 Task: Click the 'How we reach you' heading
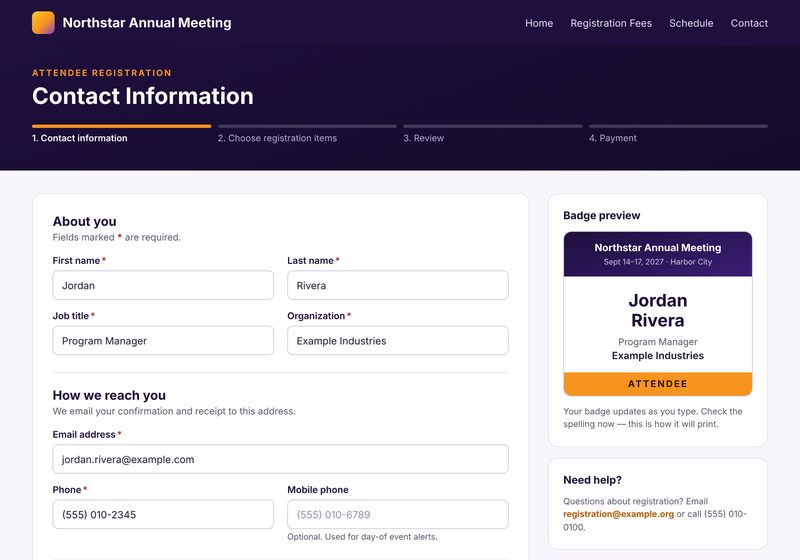tap(109, 395)
